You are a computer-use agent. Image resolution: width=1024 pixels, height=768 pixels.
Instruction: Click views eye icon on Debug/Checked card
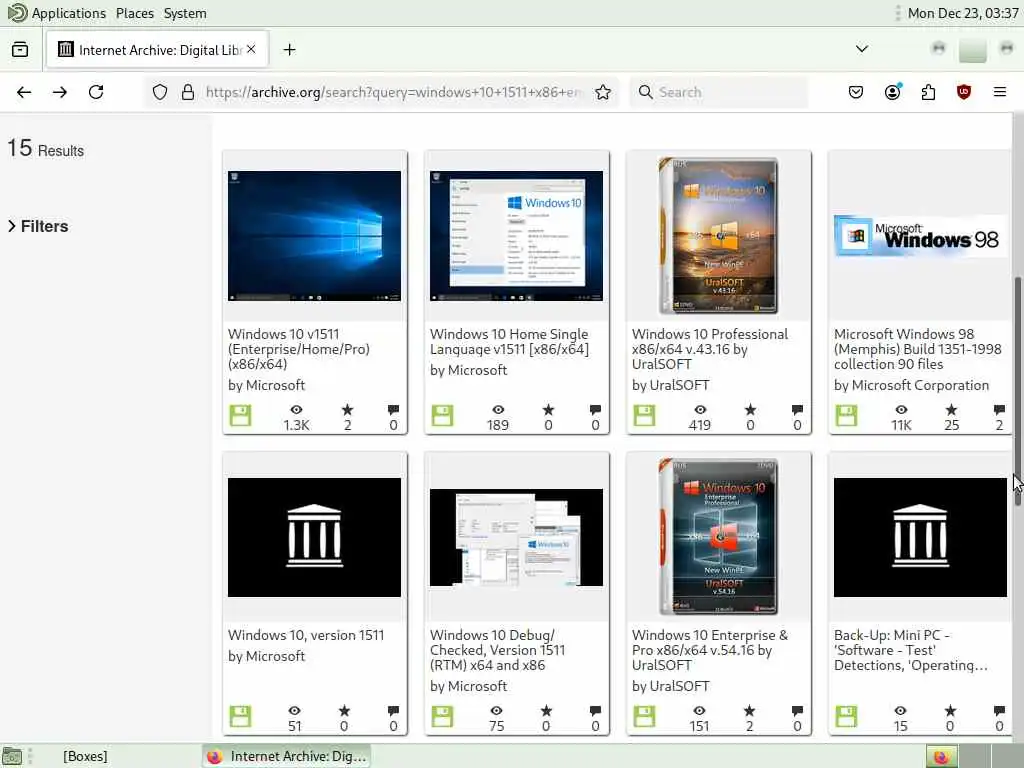(497, 711)
